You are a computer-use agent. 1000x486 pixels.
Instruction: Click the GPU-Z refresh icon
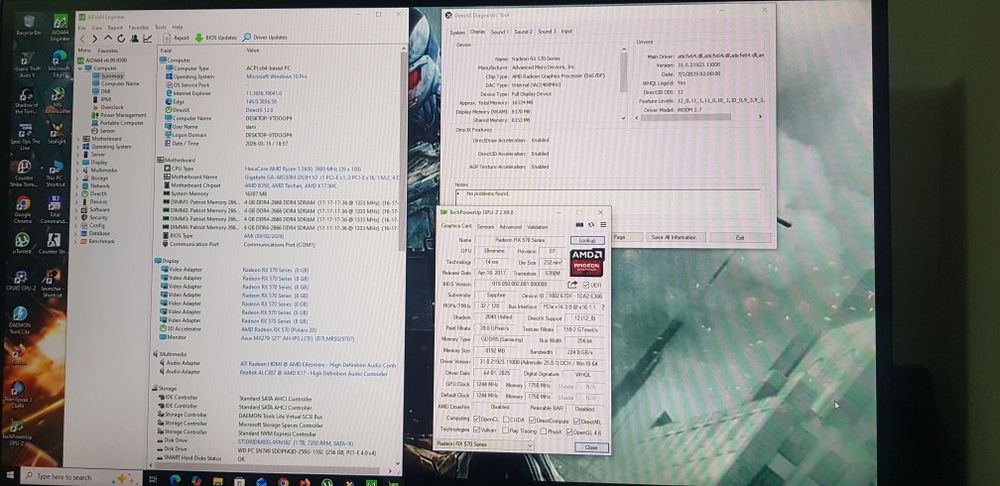click(x=591, y=225)
